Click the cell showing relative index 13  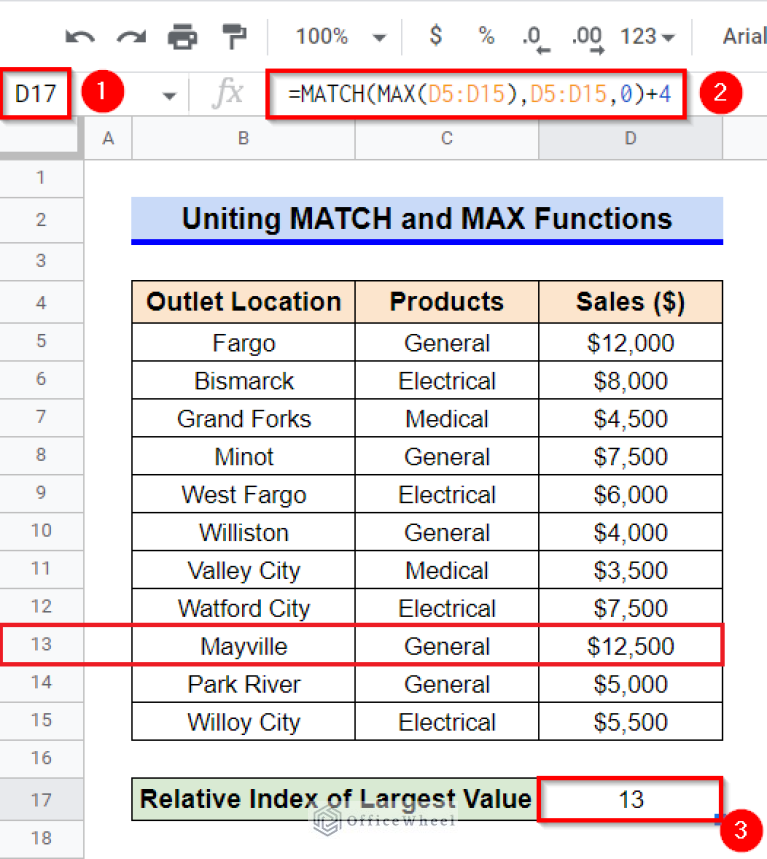630,799
